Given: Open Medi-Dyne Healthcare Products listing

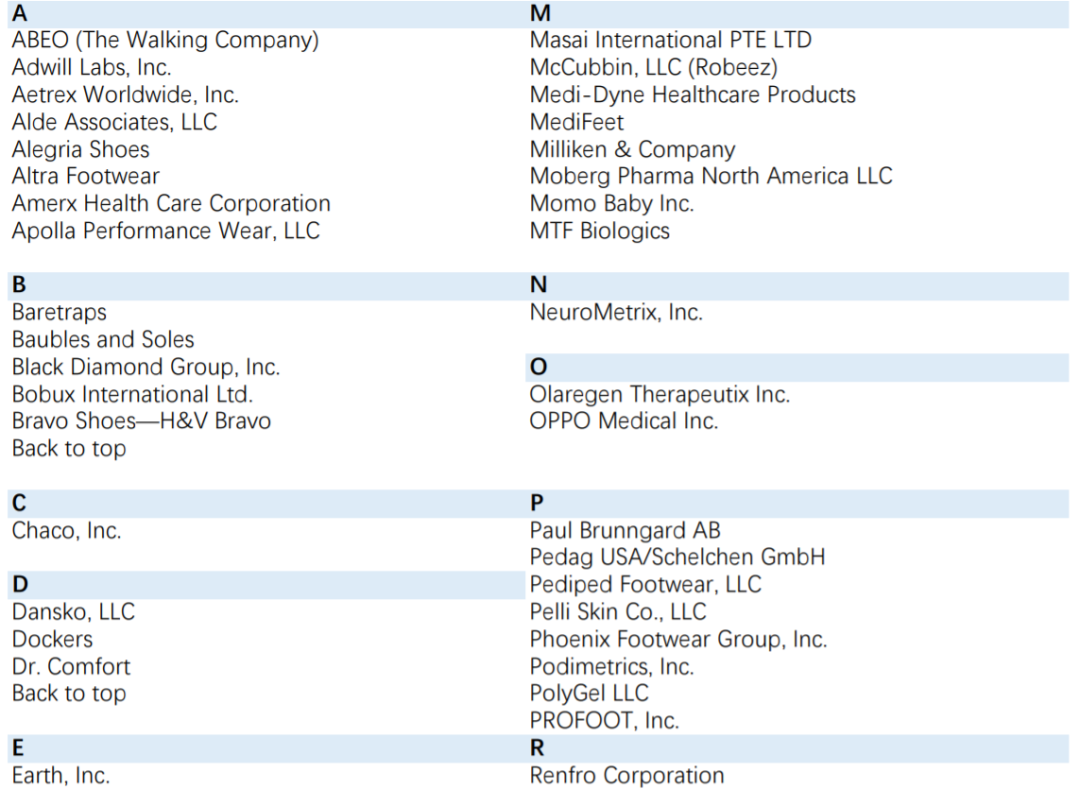Looking at the screenshot, I should [x=693, y=94].
